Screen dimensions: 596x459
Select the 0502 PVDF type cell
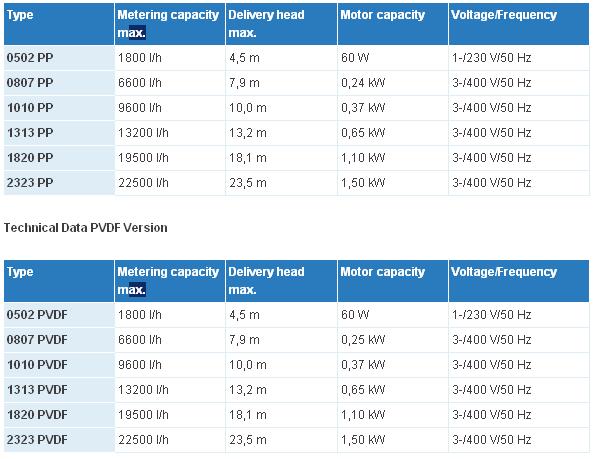click(59, 315)
